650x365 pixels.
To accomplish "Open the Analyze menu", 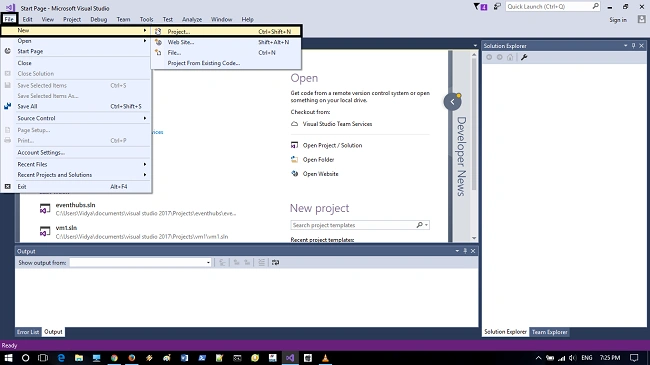I will tap(192, 19).
